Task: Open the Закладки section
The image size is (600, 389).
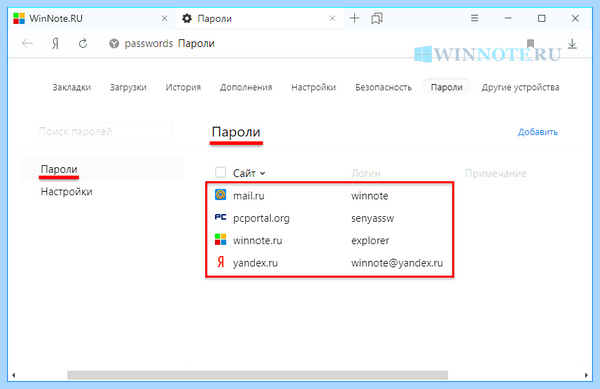Action: click(72, 87)
